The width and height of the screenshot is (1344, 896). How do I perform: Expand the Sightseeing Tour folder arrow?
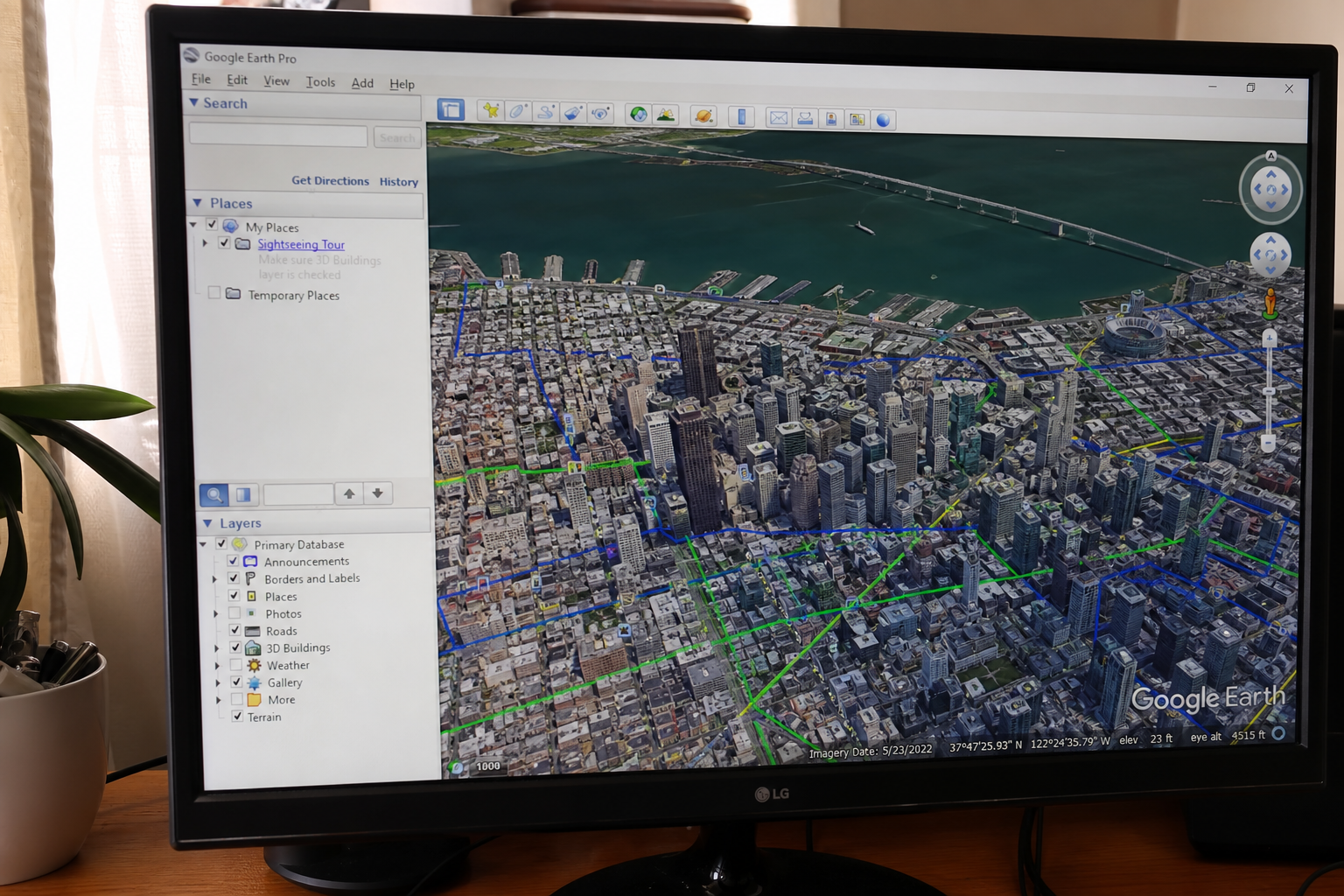click(205, 242)
